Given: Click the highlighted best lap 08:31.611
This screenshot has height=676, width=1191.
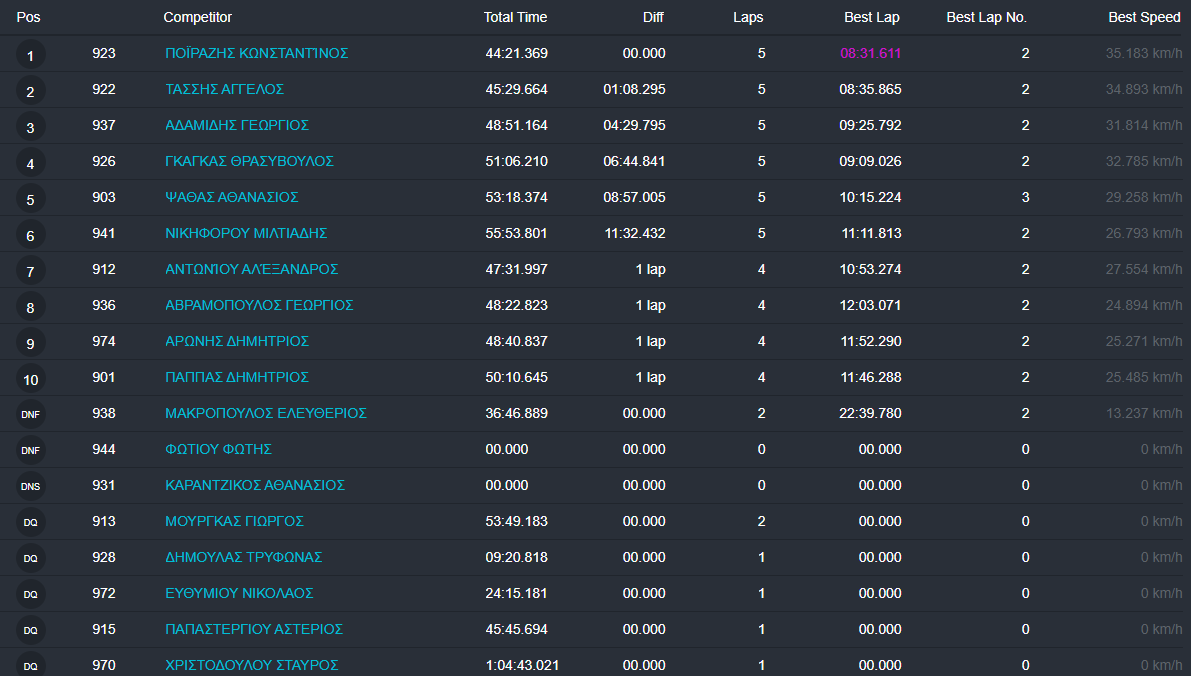Looking at the screenshot, I should pyautogui.click(x=870, y=53).
